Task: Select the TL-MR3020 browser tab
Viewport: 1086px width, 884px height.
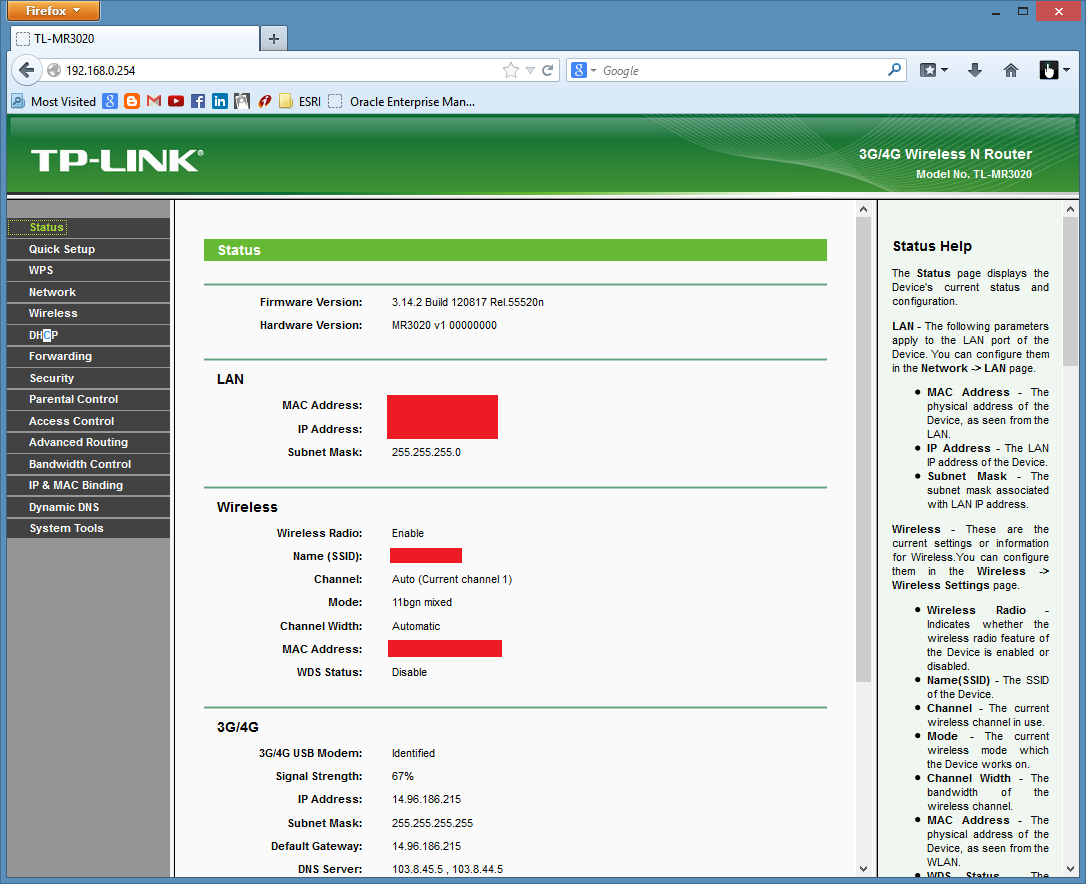Action: pyautogui.click(x=135, y=39)
